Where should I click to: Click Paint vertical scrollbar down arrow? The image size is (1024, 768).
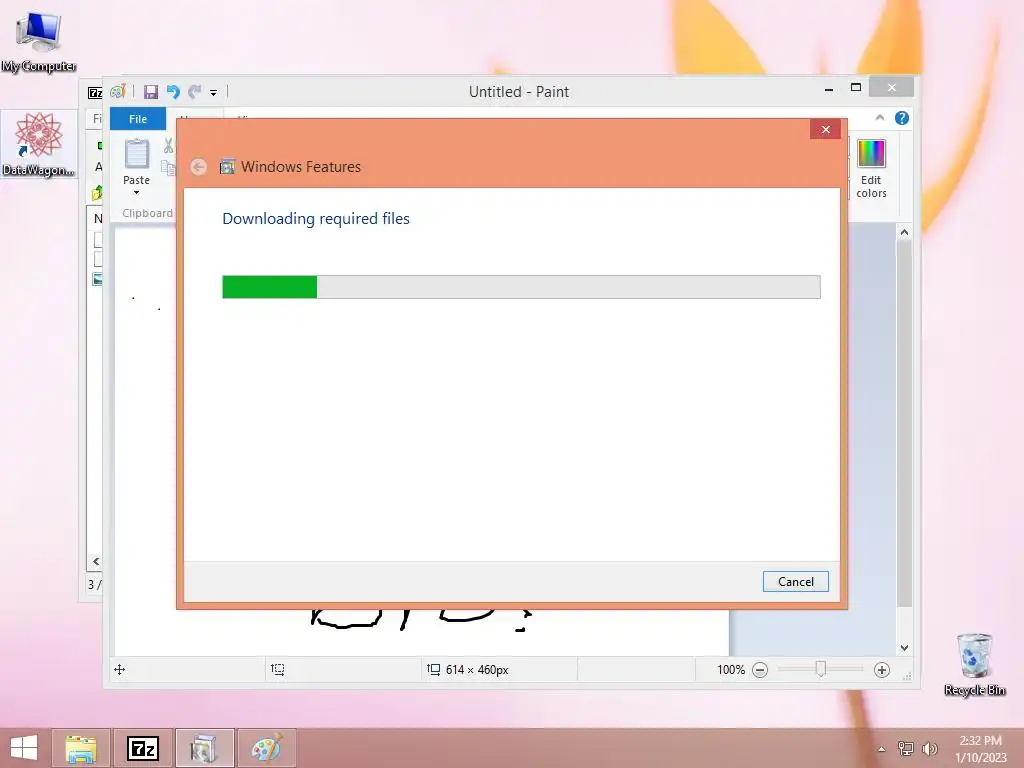[904, 648]
